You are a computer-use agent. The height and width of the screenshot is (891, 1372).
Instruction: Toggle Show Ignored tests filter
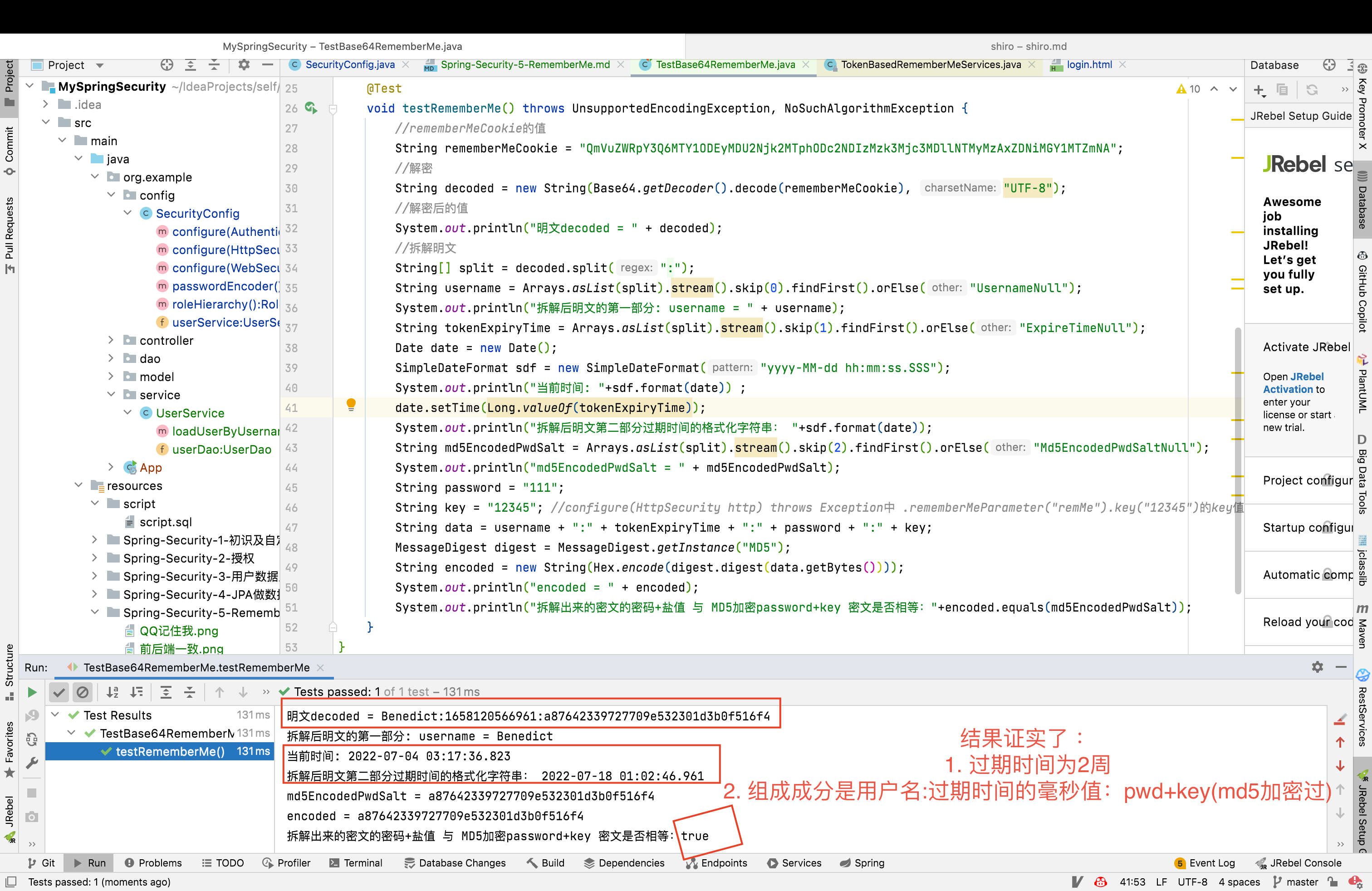pos(83,692)
